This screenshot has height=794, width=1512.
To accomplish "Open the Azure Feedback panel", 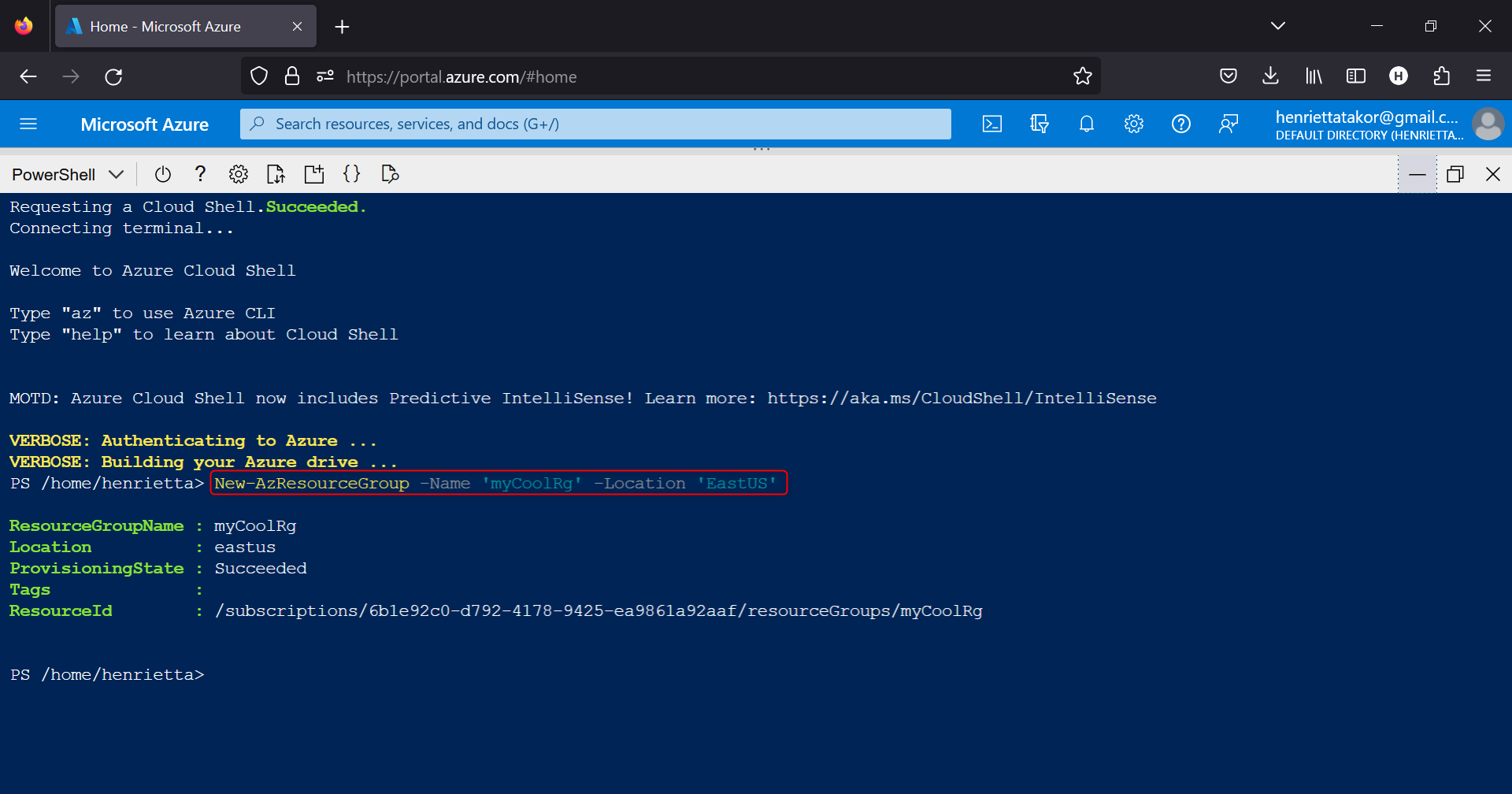I will pos(1228,124).
